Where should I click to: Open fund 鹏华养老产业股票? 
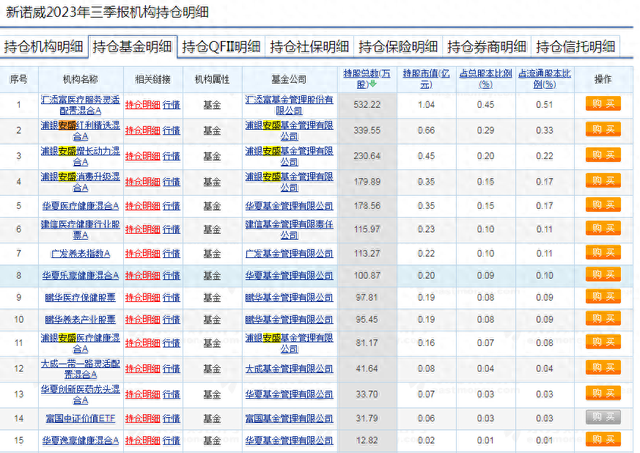80,320
